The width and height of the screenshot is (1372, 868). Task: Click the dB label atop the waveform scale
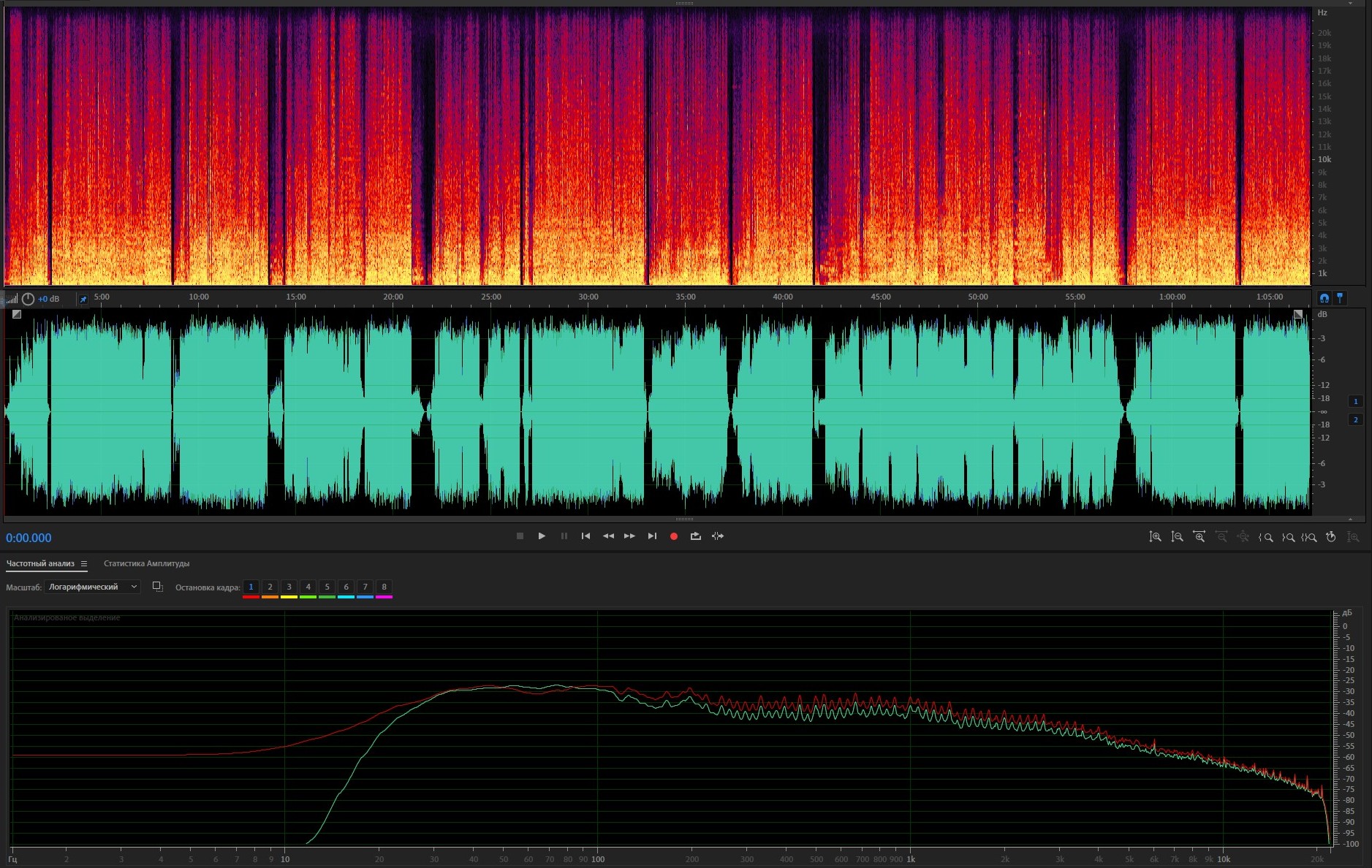point(1322,314)
